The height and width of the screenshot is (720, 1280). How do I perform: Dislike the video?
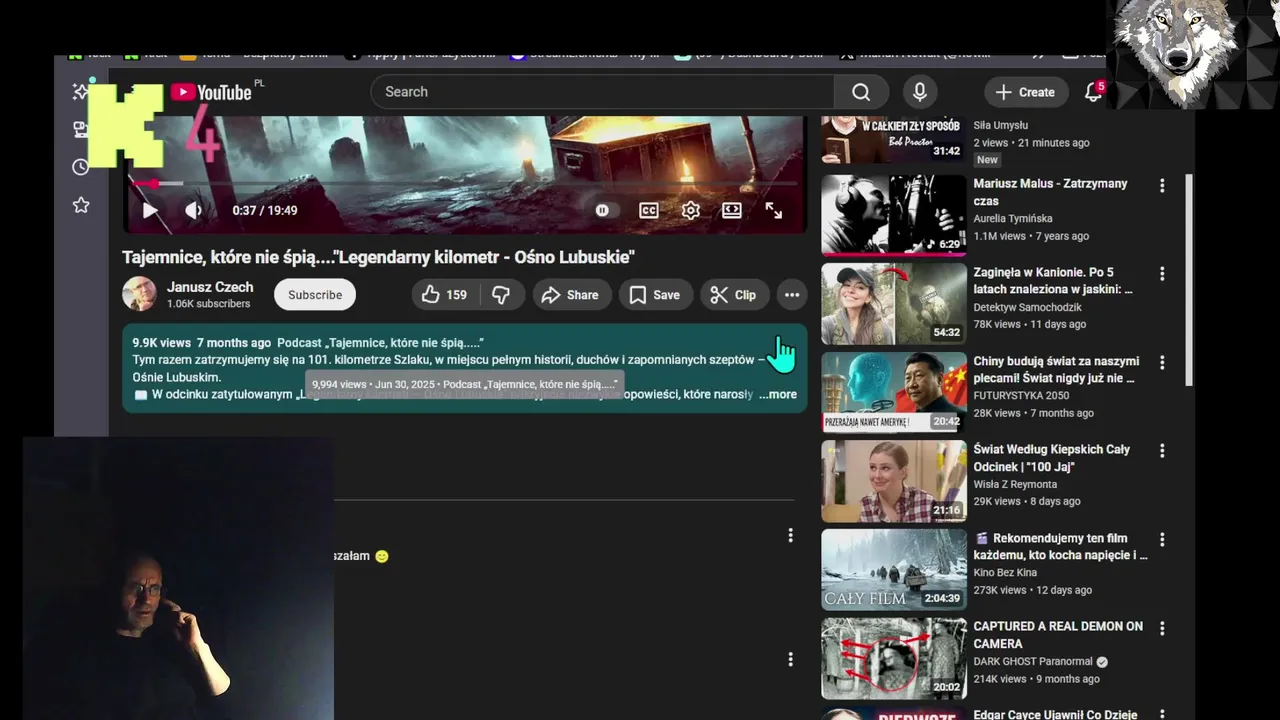pyautogui.click(x=501, y=295)
